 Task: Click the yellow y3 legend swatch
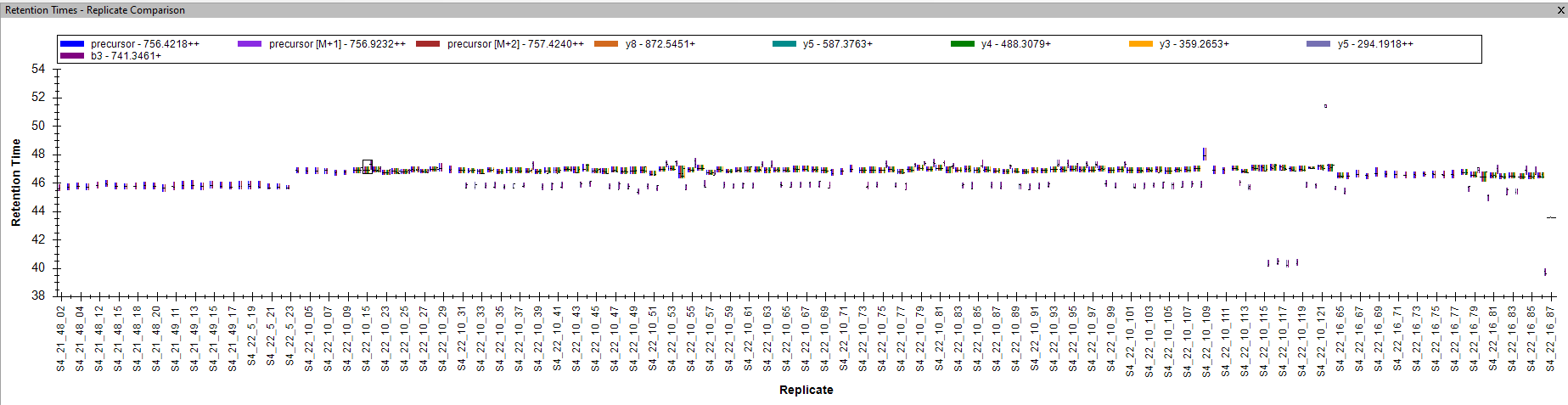(1140, 44)
